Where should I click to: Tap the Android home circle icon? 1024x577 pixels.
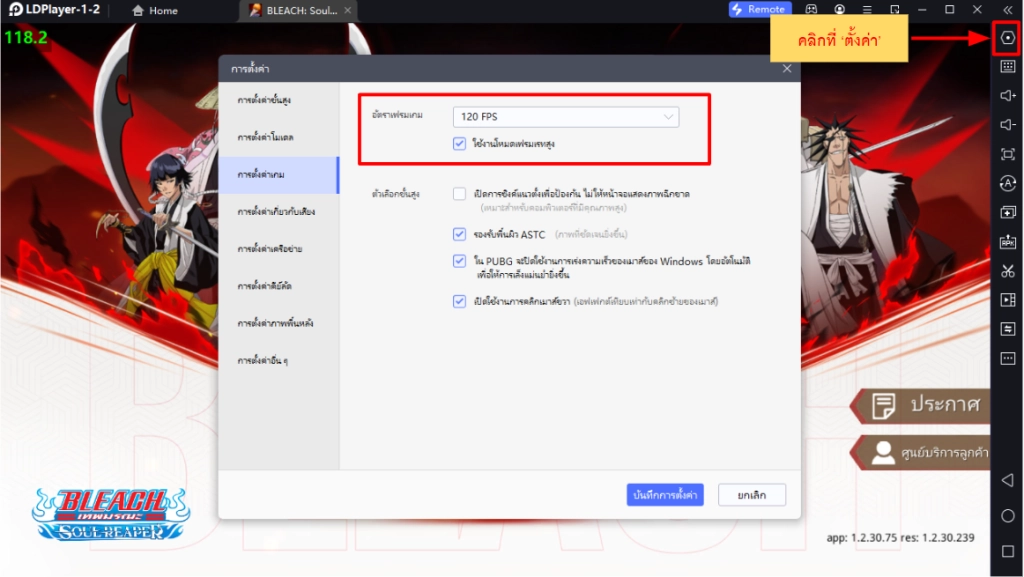tap(1008, 516)
